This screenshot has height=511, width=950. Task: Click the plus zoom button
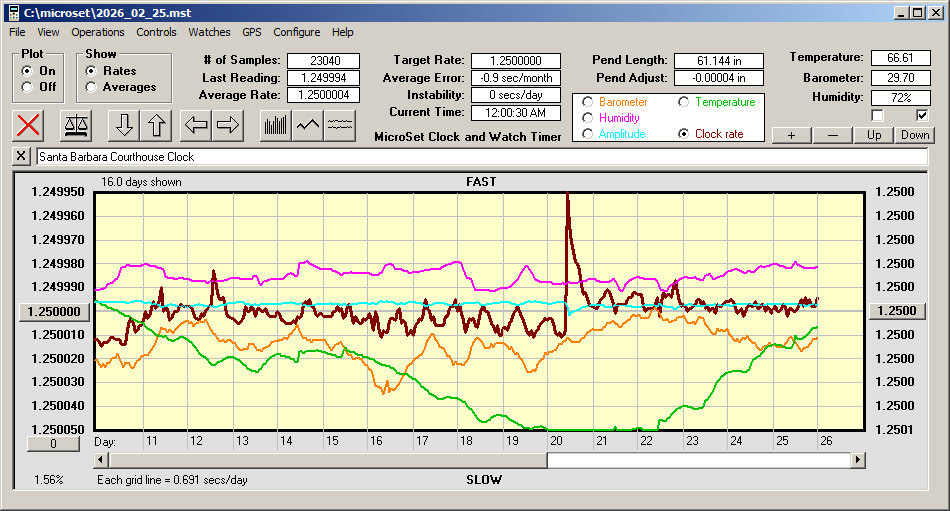[x=791, y=135]
